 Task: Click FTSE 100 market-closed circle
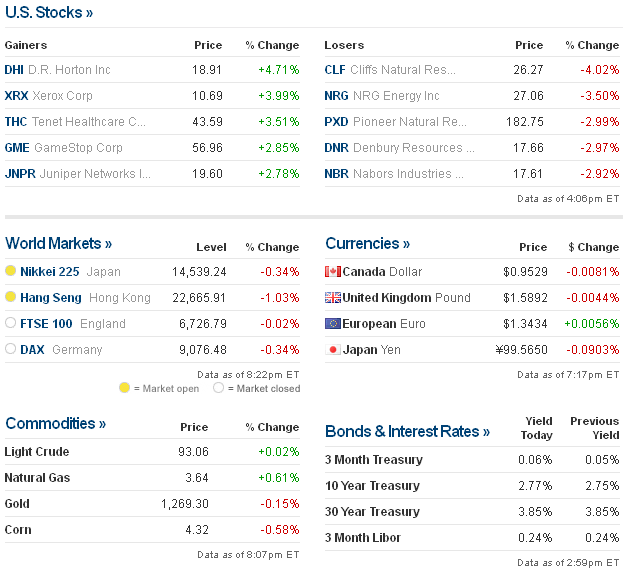[11, 323]
